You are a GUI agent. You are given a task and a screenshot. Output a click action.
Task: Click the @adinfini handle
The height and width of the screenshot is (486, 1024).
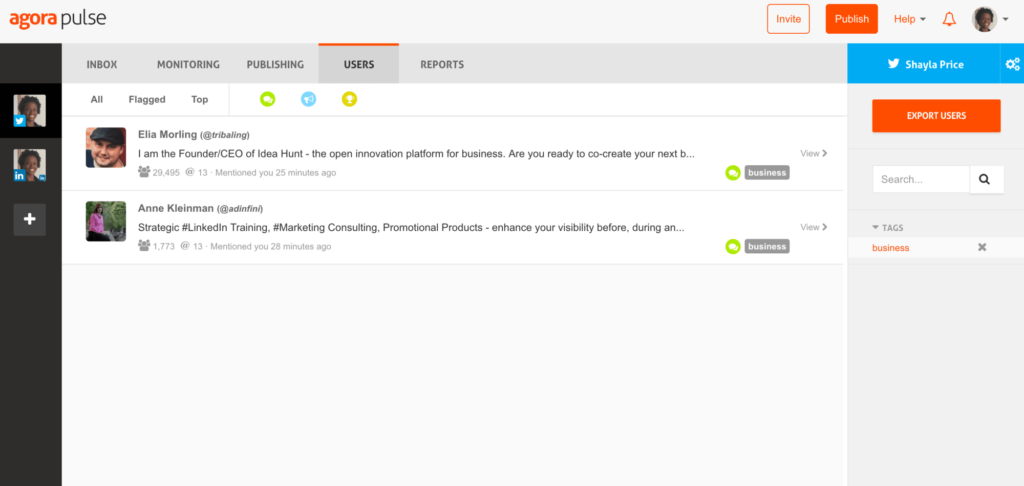[x=239, y=209]
